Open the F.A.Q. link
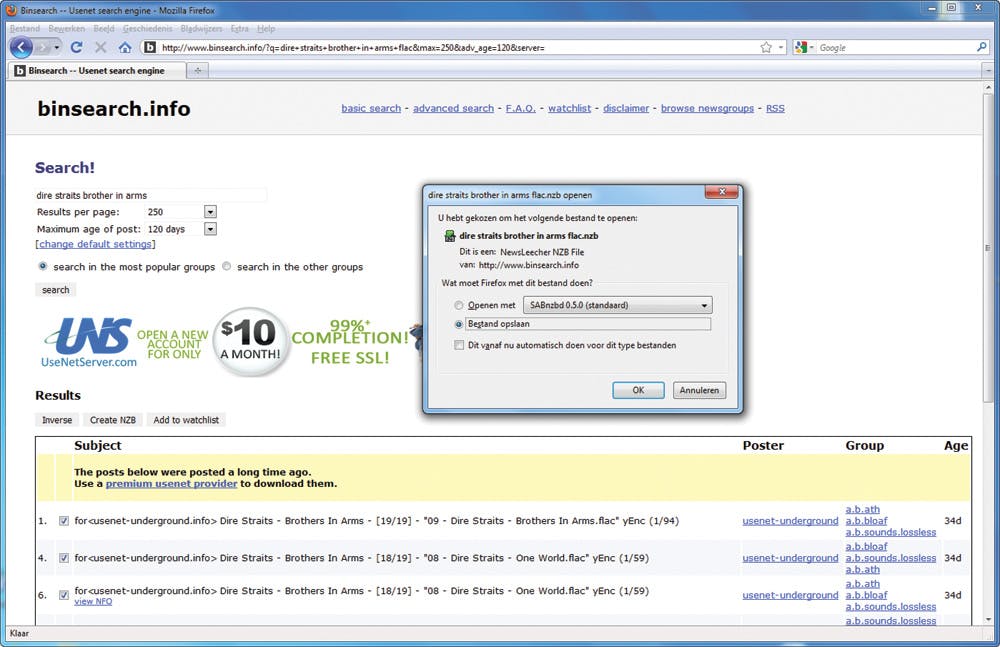 coord(520,108)
